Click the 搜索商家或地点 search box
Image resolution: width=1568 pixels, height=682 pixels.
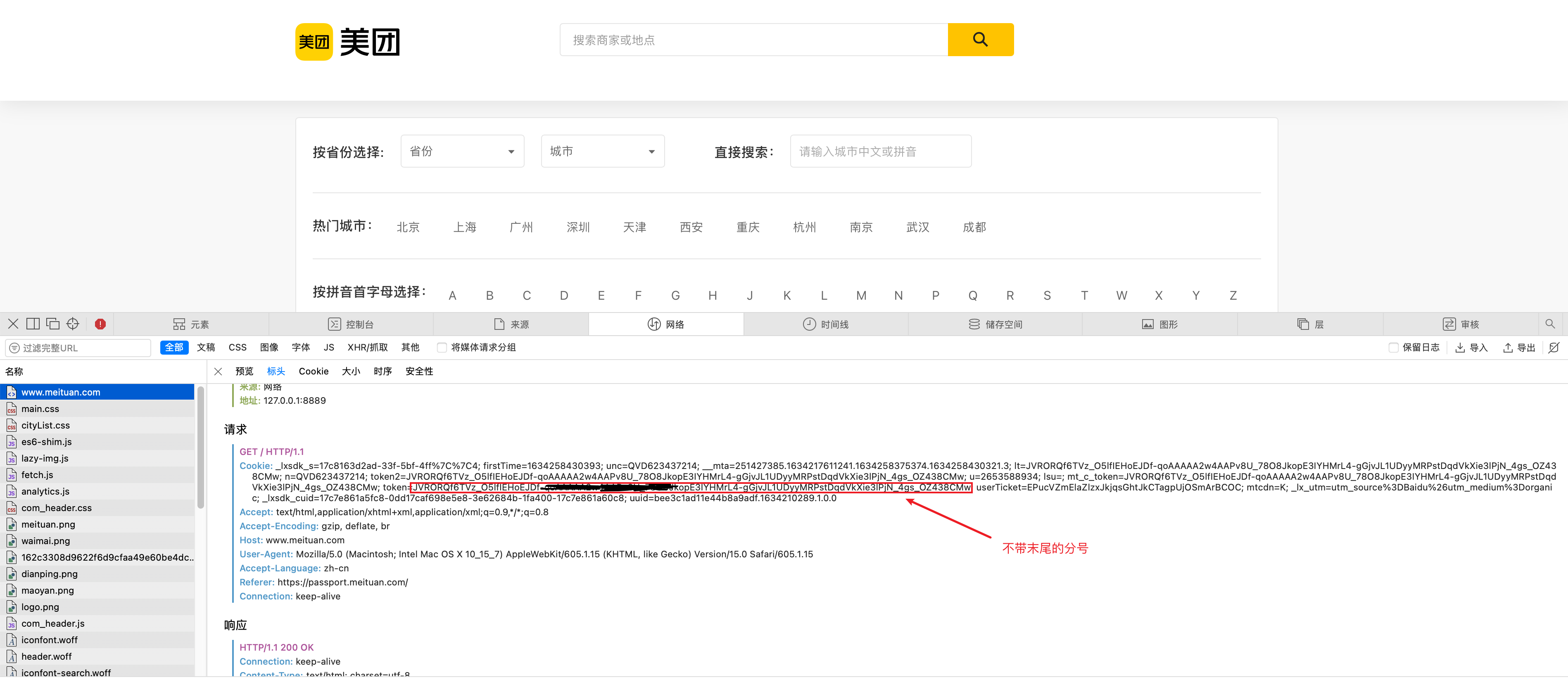tap(753, 40)
